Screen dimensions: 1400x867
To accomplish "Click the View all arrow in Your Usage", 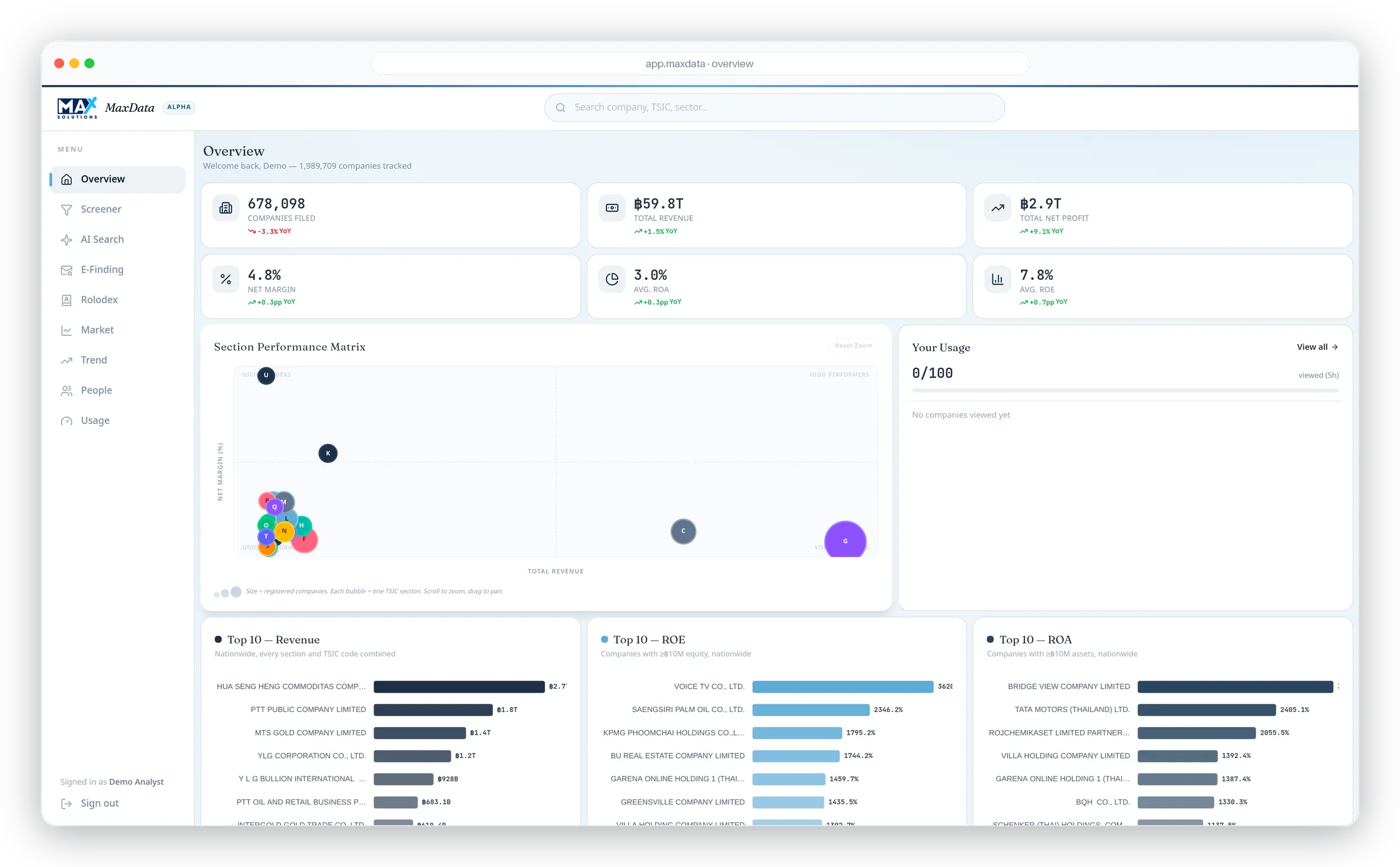I will [1335, 347].
